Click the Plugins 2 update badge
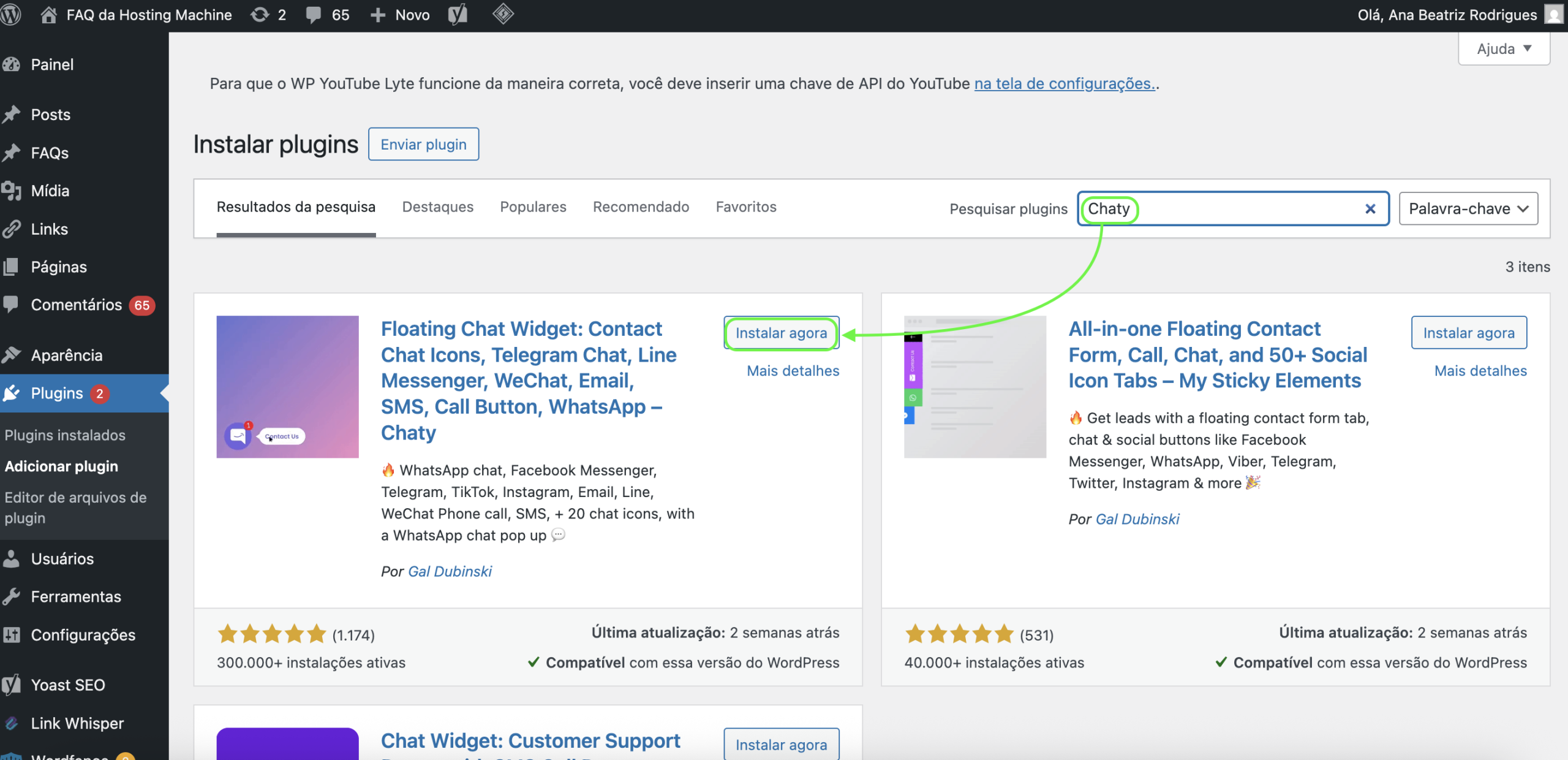1568x760 pixels. click(x=100, y=393)
